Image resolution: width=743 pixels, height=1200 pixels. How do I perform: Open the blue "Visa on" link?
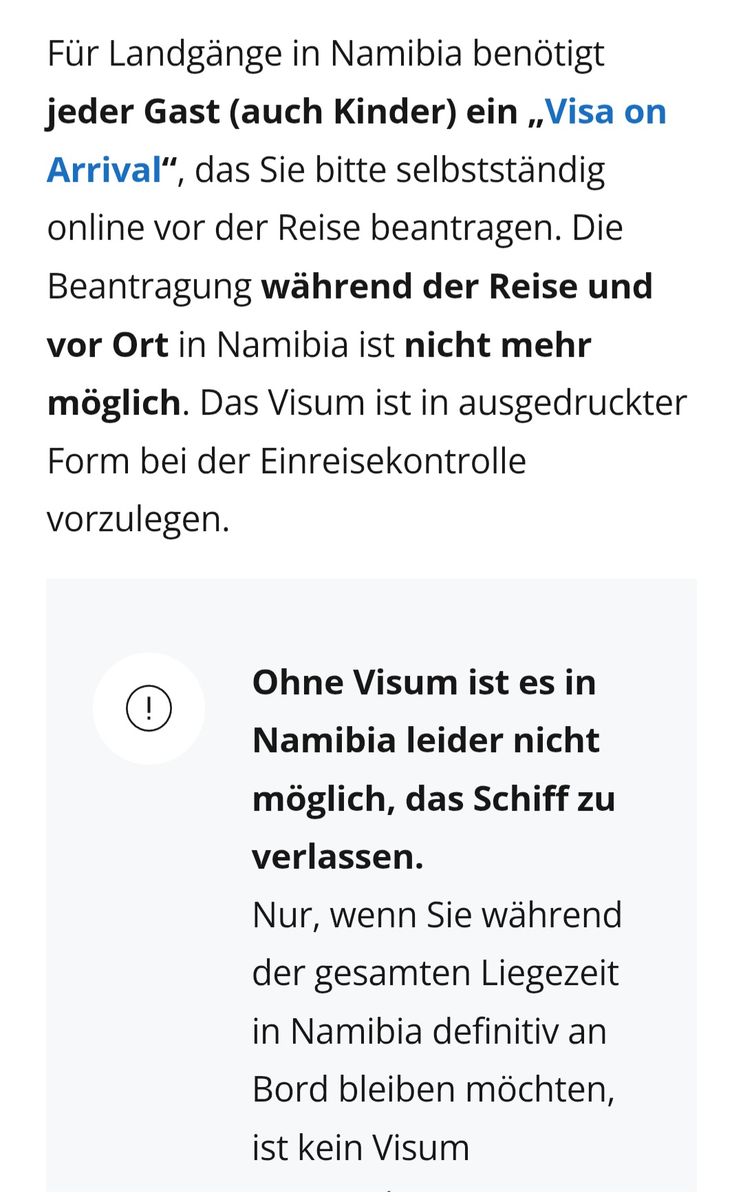tap(606, 112)
